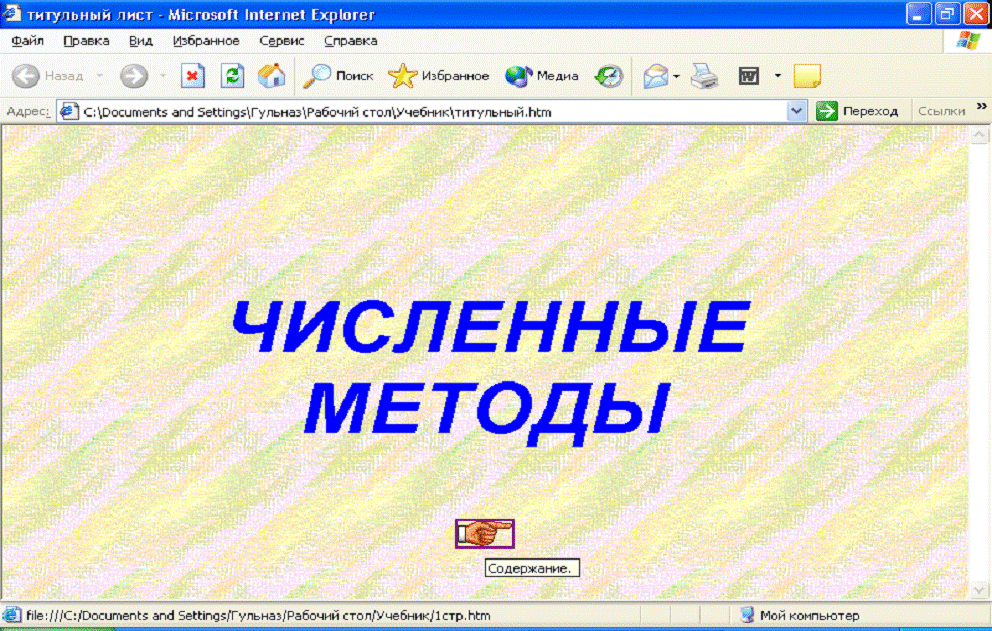This screenshot has height=631, width=992.
Task: Expand the address bar dropdown list
Action: coord(796,111)
